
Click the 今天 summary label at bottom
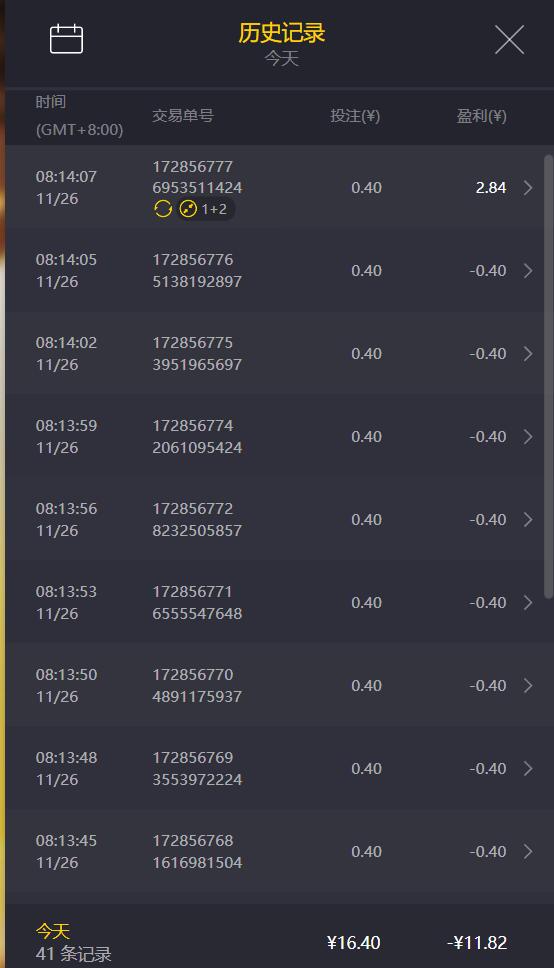click(x=52, y=931)
